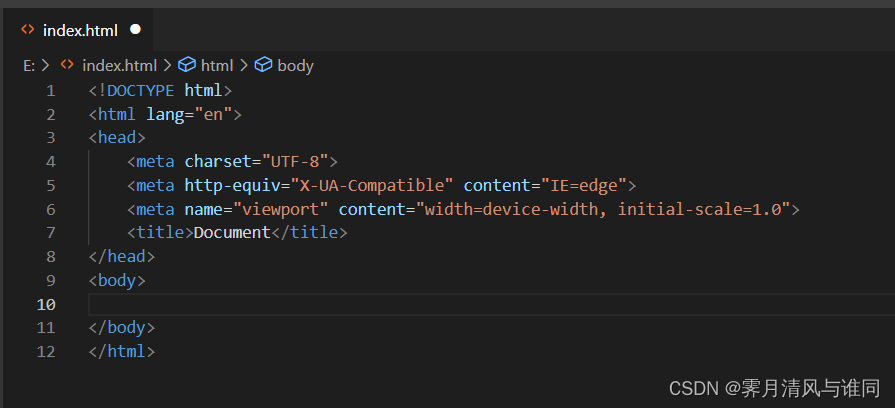Expand the index.html breadcrumb item
The width and height of the screenshot is (895, 408).
pyautogui.click(x=119, y=65)
